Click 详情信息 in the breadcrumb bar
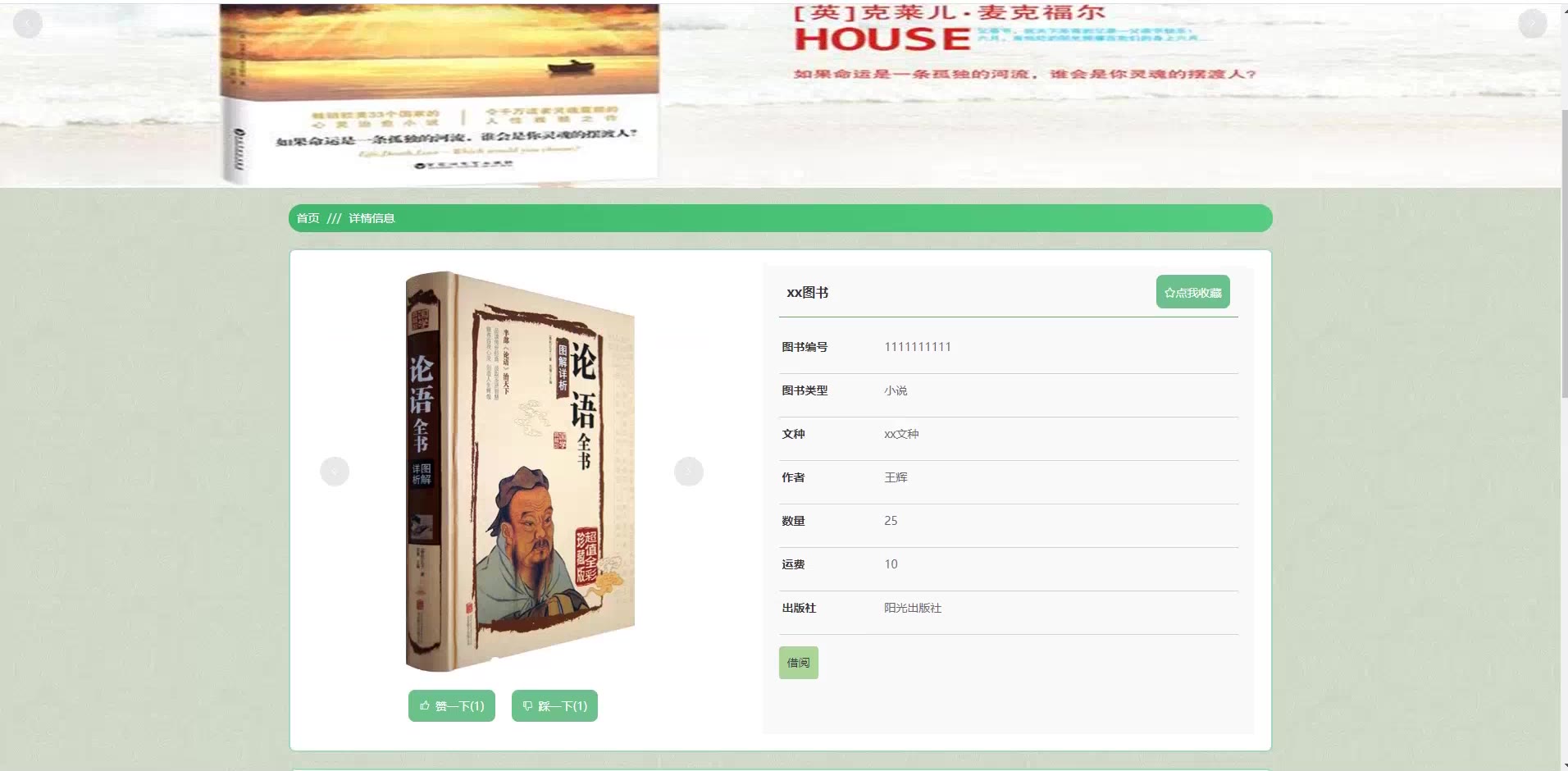The image size is (1568, 771). tap(371, 218)
